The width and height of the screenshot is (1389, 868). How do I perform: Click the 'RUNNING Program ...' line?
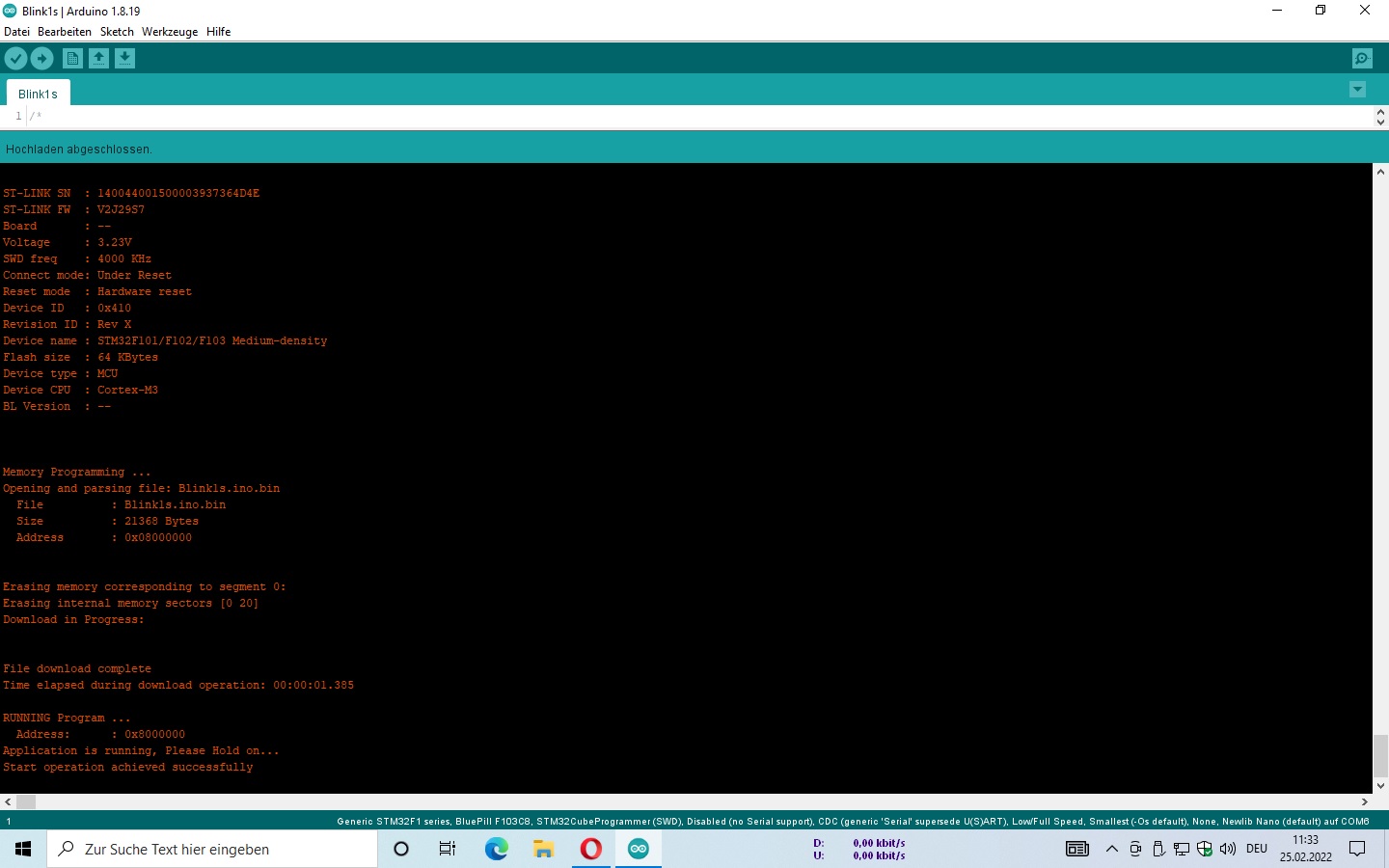click(67, 718)
